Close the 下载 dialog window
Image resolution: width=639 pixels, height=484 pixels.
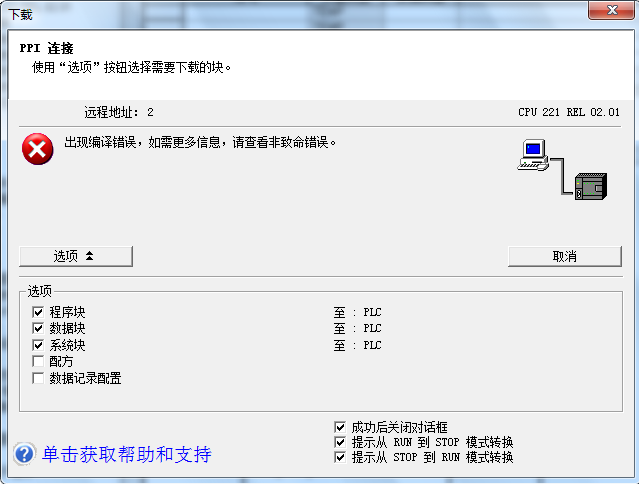tap(610, 10)
